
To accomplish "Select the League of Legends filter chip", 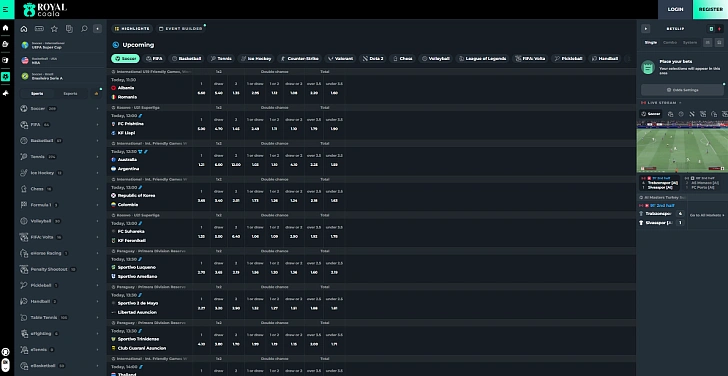I will [x=483, y=58].
